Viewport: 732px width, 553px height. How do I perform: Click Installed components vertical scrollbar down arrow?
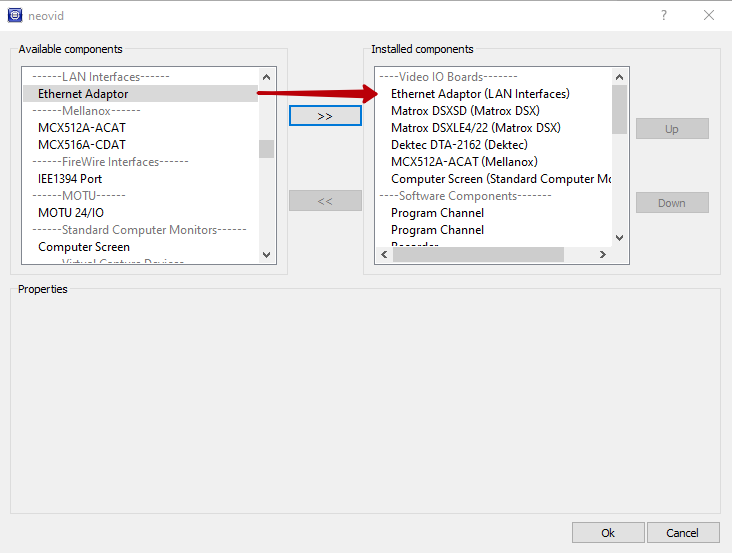tap(619, 238)
